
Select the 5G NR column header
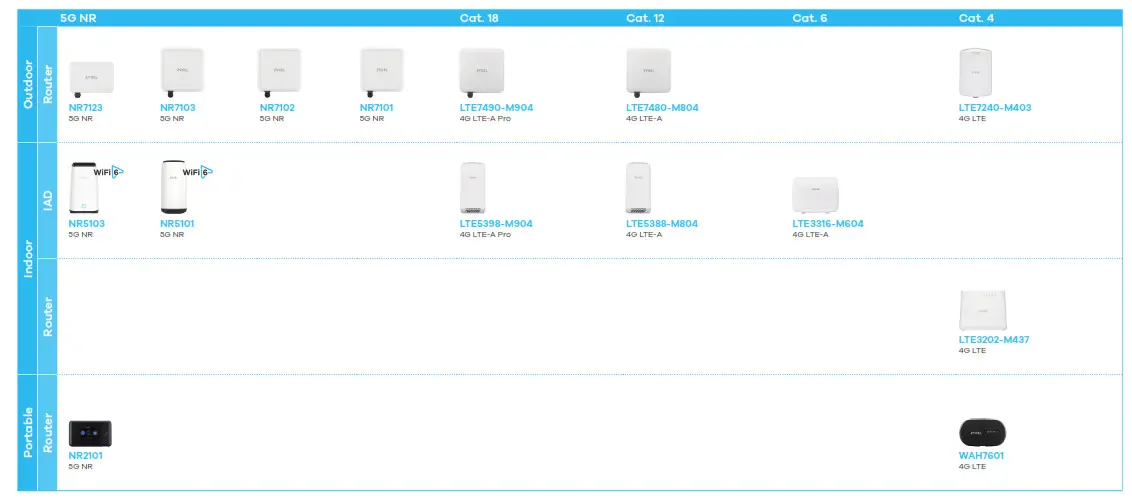tap(78, 18)
